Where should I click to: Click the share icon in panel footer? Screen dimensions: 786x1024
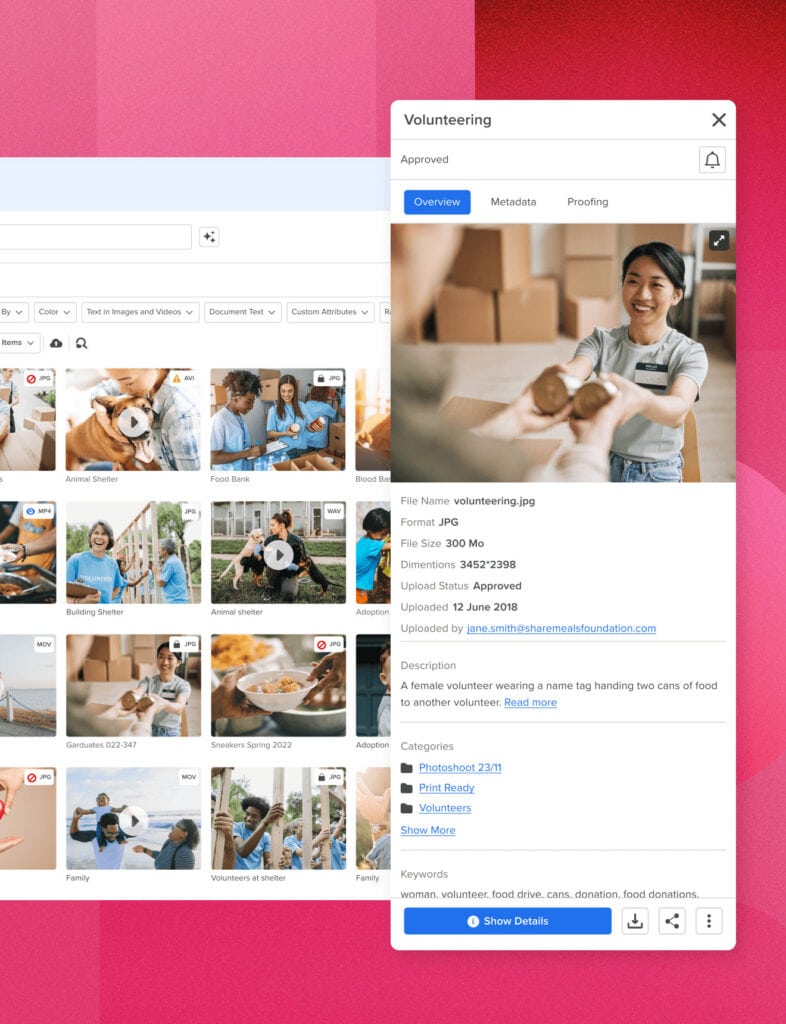point(672,921)
